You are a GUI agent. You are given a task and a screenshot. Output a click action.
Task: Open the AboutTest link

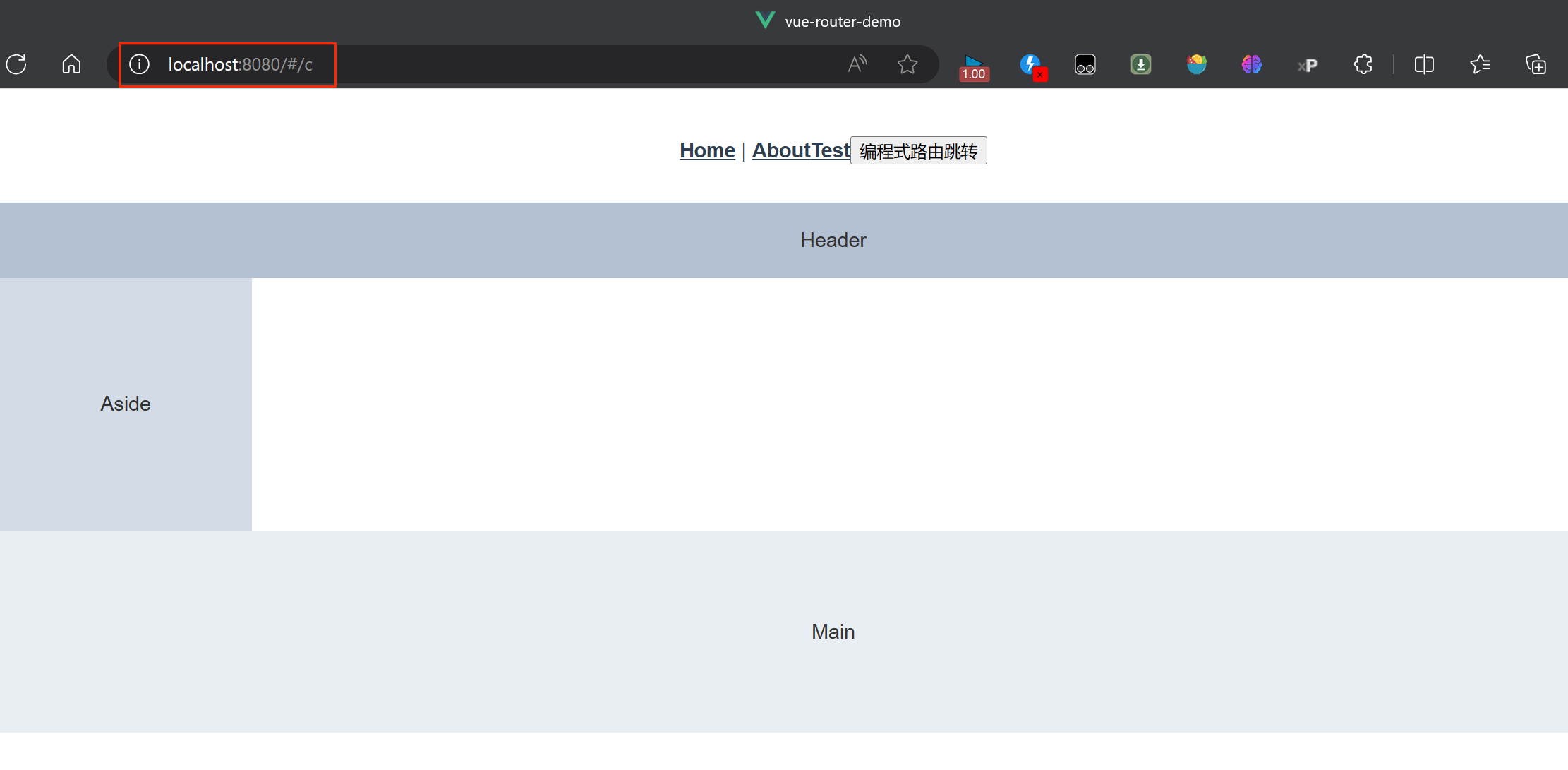801,150
